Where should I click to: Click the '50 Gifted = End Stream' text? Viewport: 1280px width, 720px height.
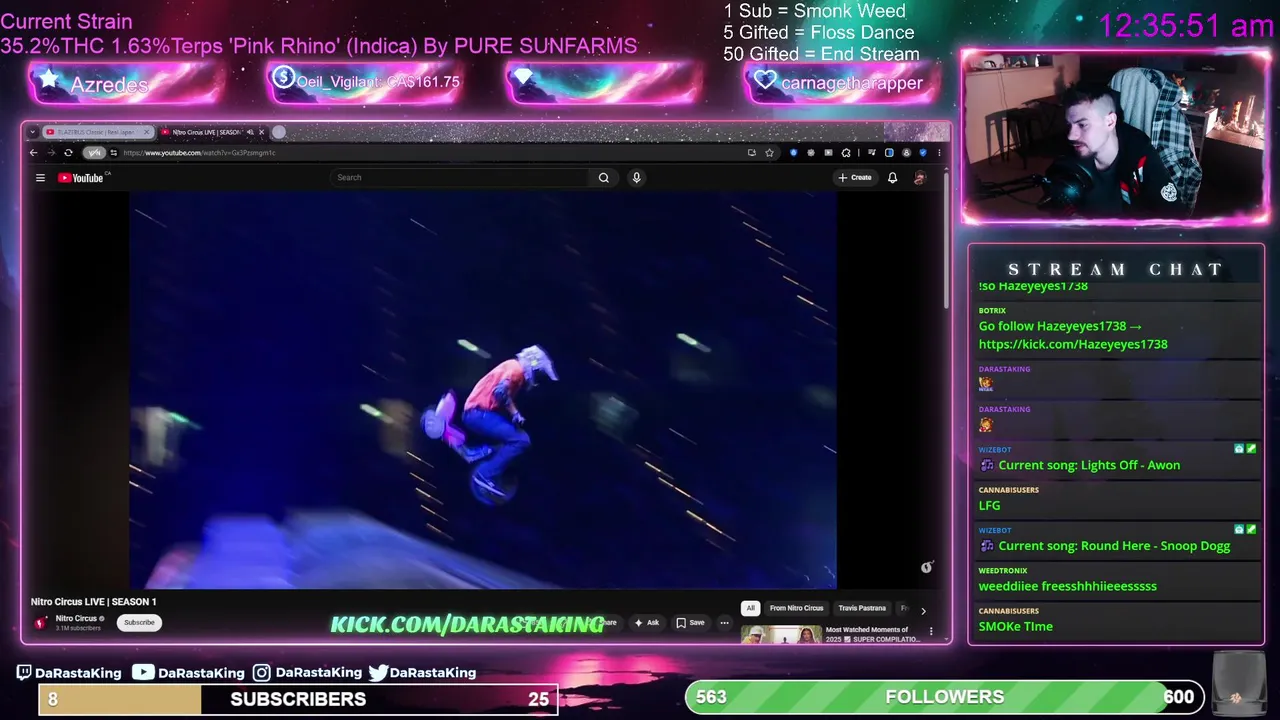821,54
